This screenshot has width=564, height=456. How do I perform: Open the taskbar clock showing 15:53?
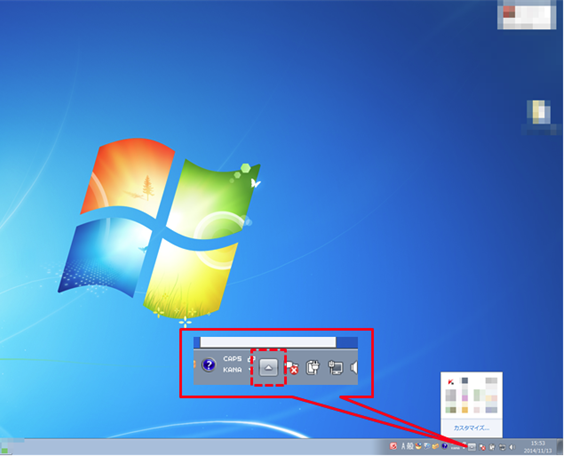[538, 447]
